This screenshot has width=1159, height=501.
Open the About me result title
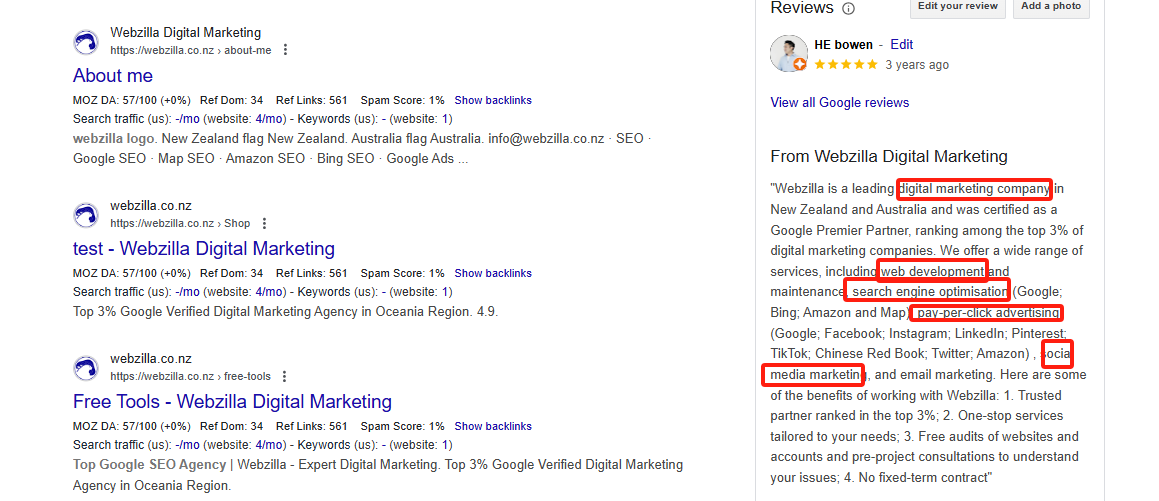(x=113, y=75)
